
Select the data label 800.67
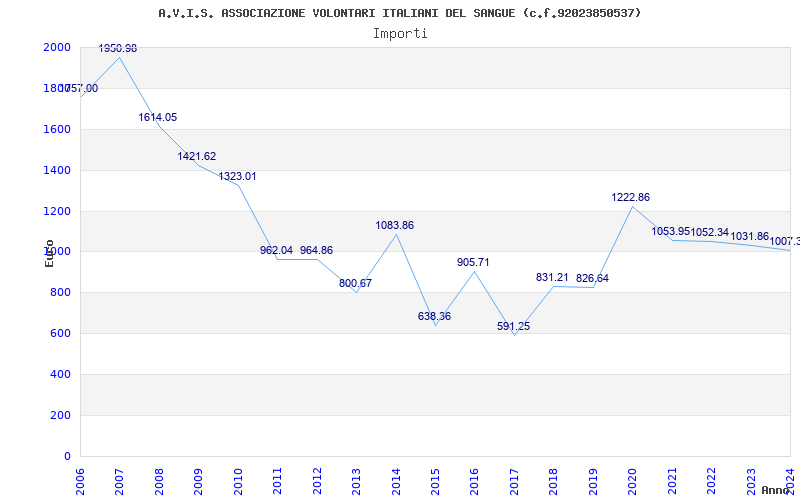(356, 284)
